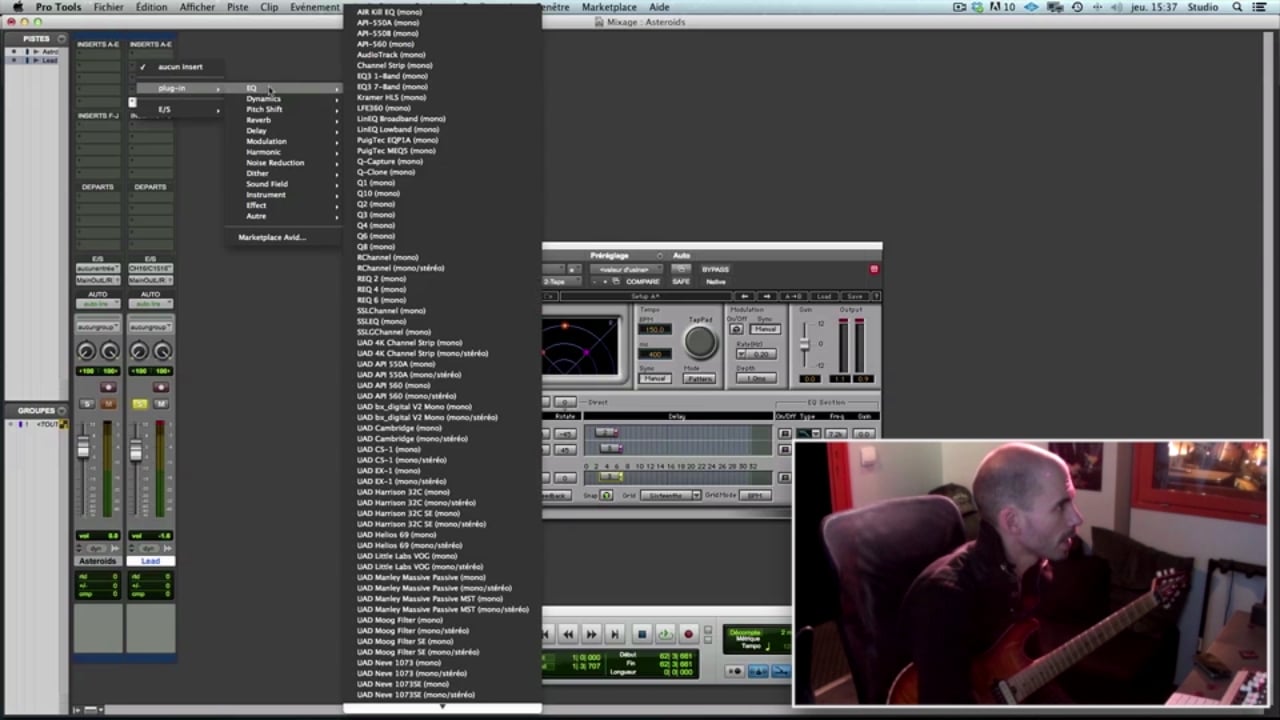Click the Save button in plug-in
Viewport: 1280px width, 720px height.
[854, 296]
